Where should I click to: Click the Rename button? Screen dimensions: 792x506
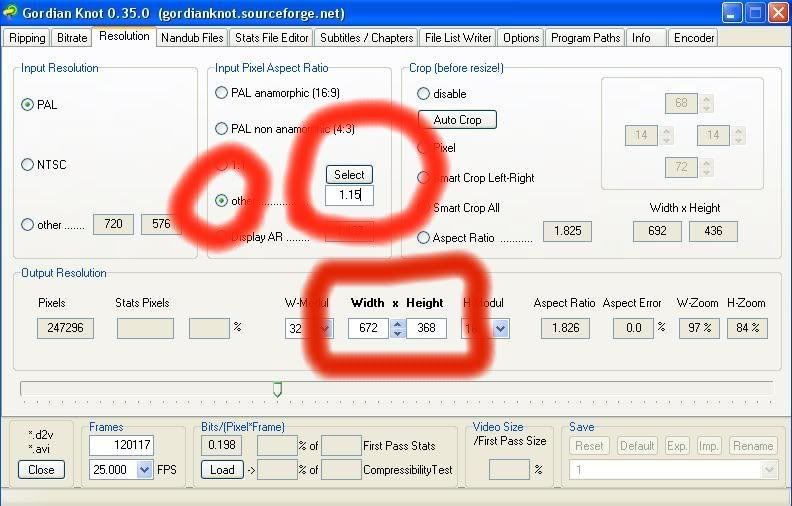753,446
